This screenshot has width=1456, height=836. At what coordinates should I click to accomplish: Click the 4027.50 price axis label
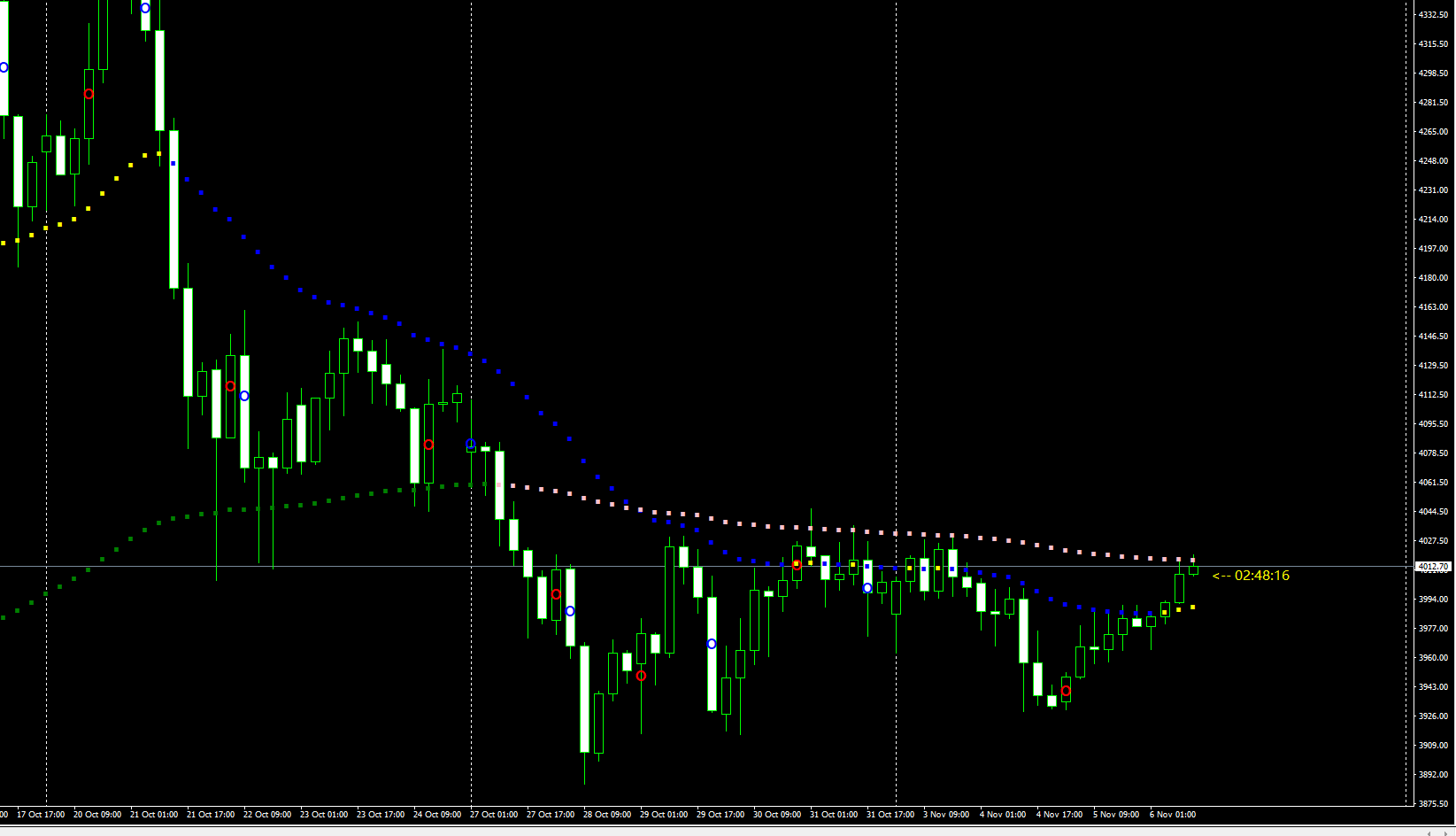point(1433,541)
